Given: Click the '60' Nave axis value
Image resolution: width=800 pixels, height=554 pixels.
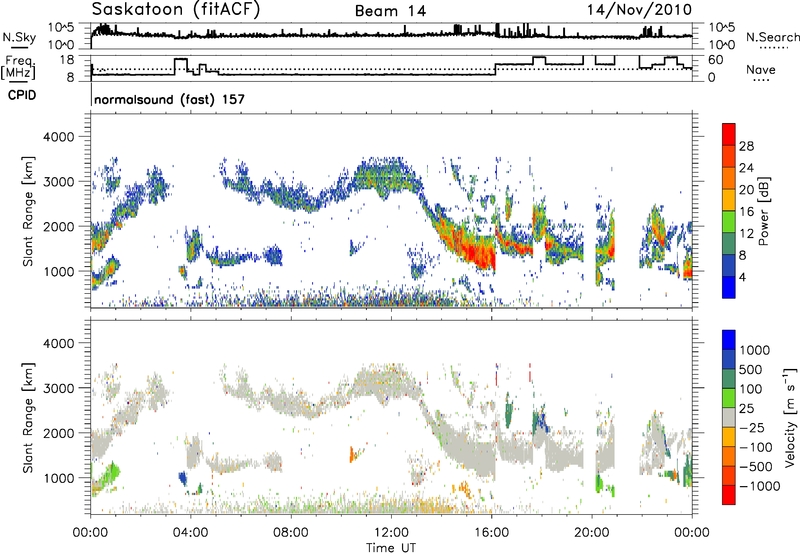Looking at the screenshot, I should coord(715,60).
